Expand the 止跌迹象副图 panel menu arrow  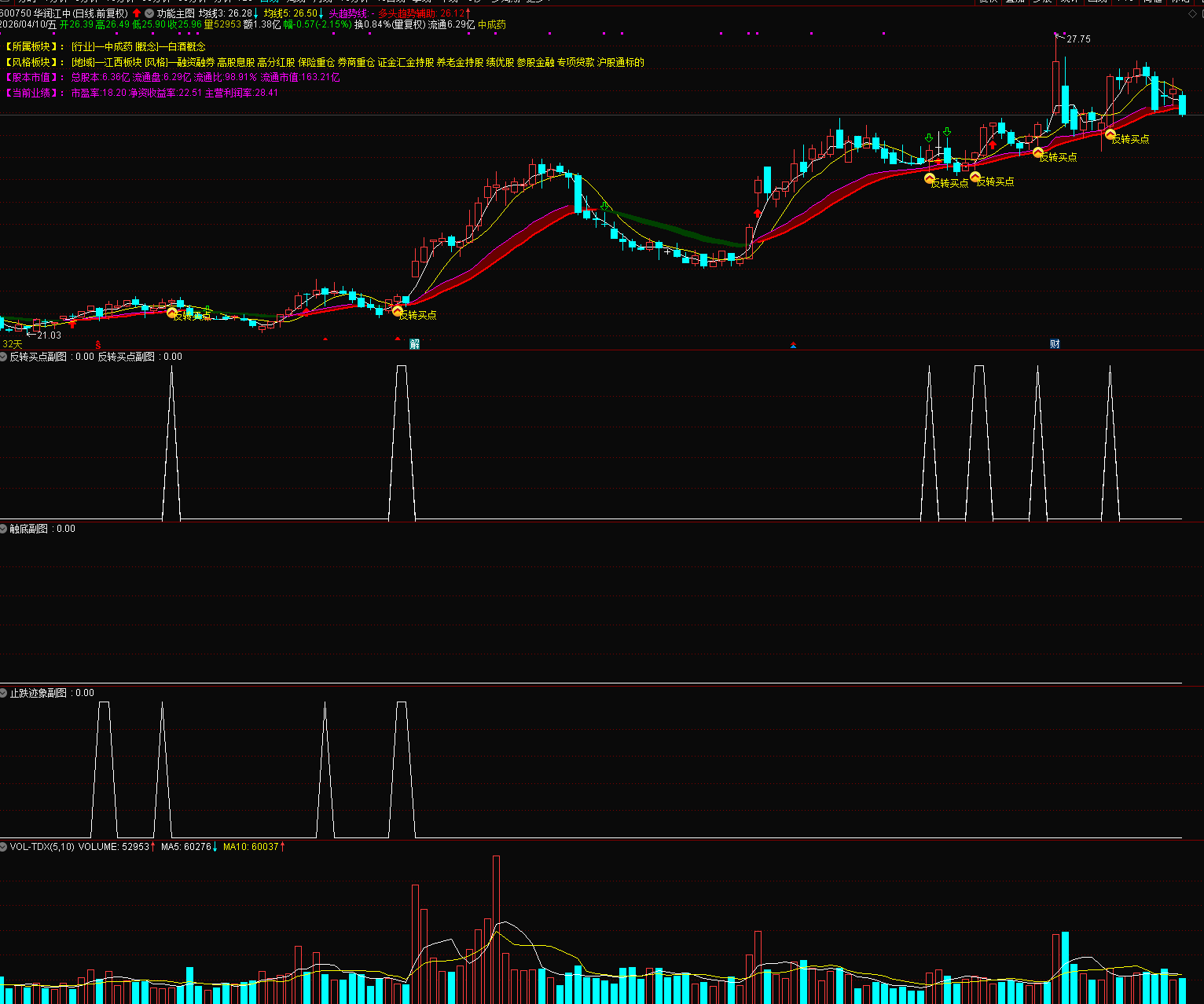pyautogui.click(x=4, y=693)
